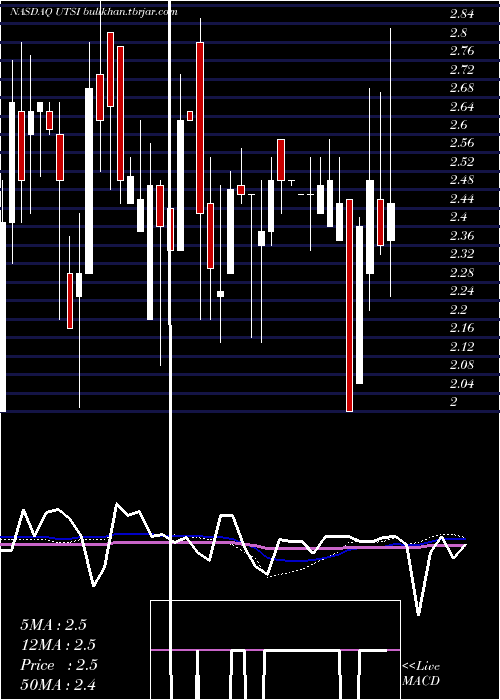Click the 2.68 price axis label
Image resolution: width=500 pixels, height=700 pixels.
462,88
